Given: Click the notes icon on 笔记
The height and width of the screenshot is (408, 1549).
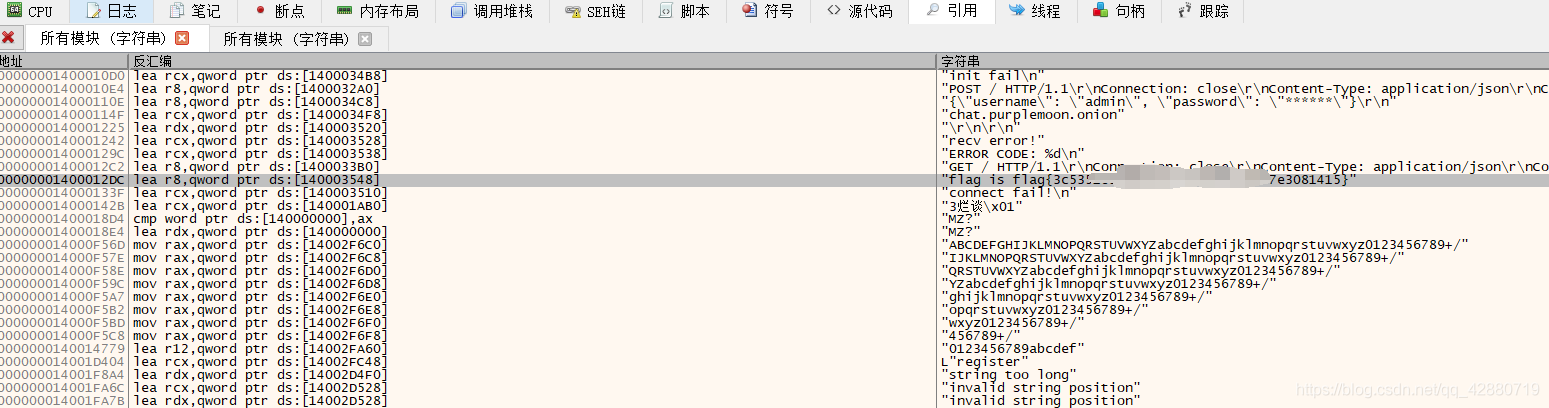Looking at the screenshot, I should pos(177,11).
